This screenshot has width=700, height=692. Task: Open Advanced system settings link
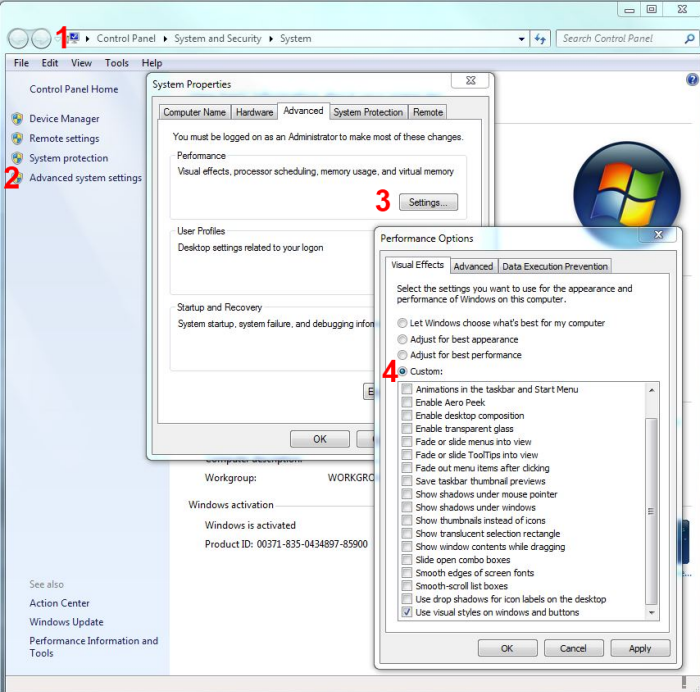(85, 178)
